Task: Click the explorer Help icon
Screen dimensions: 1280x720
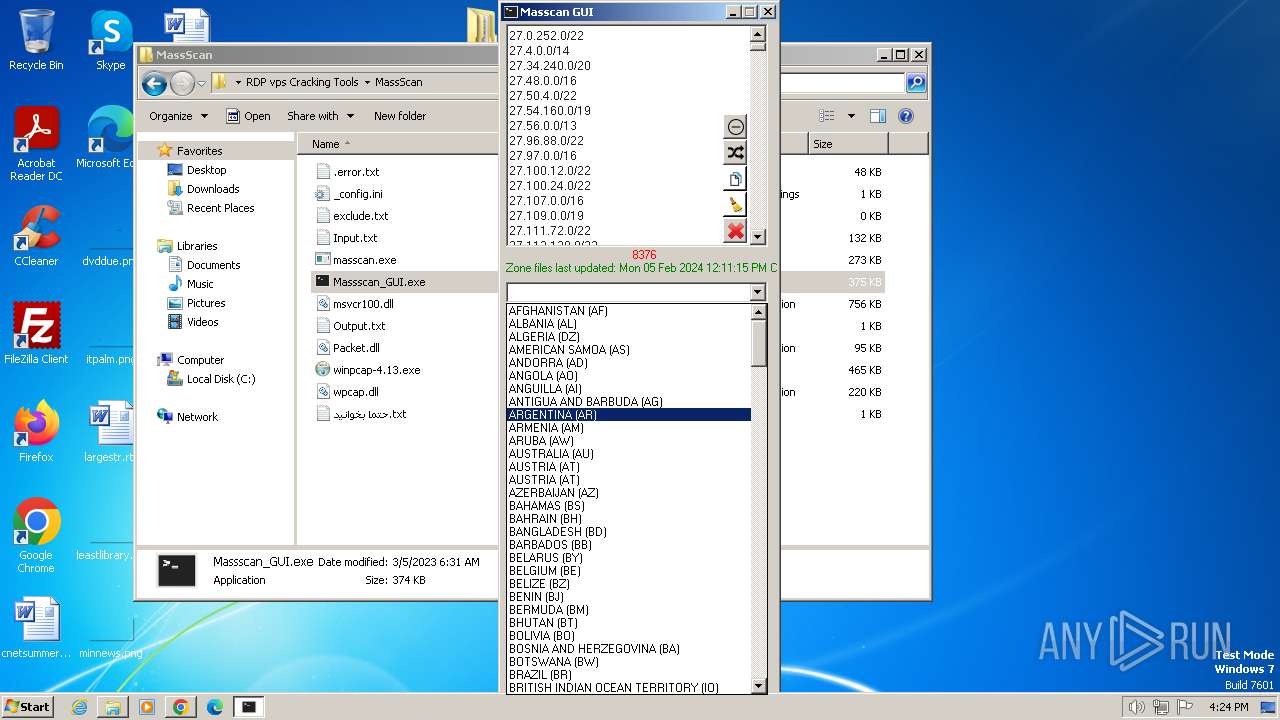Action: (906, 116)
